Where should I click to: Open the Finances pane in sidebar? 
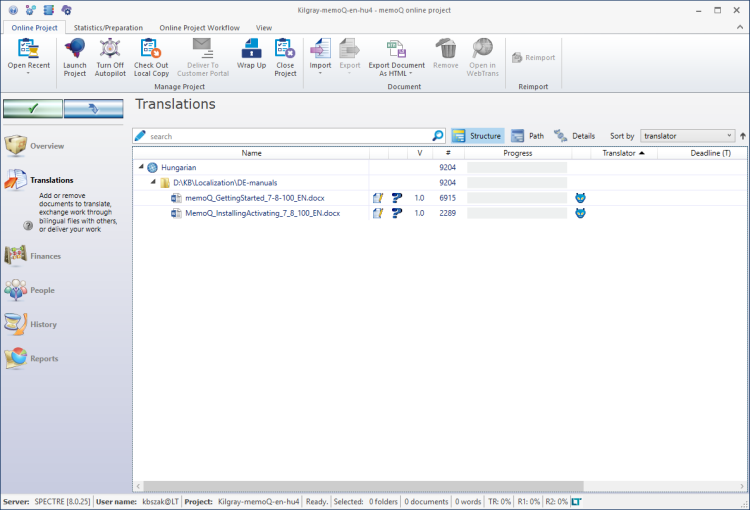click(x=45, y=256)
